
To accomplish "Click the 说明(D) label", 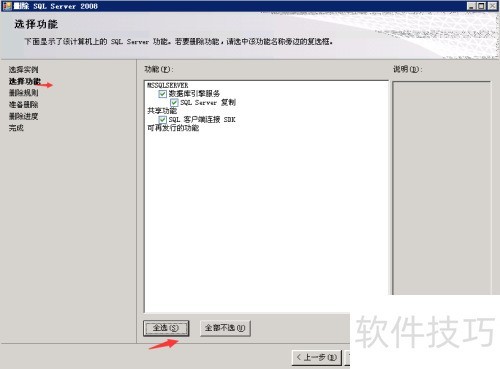I will tap(408, 69).
